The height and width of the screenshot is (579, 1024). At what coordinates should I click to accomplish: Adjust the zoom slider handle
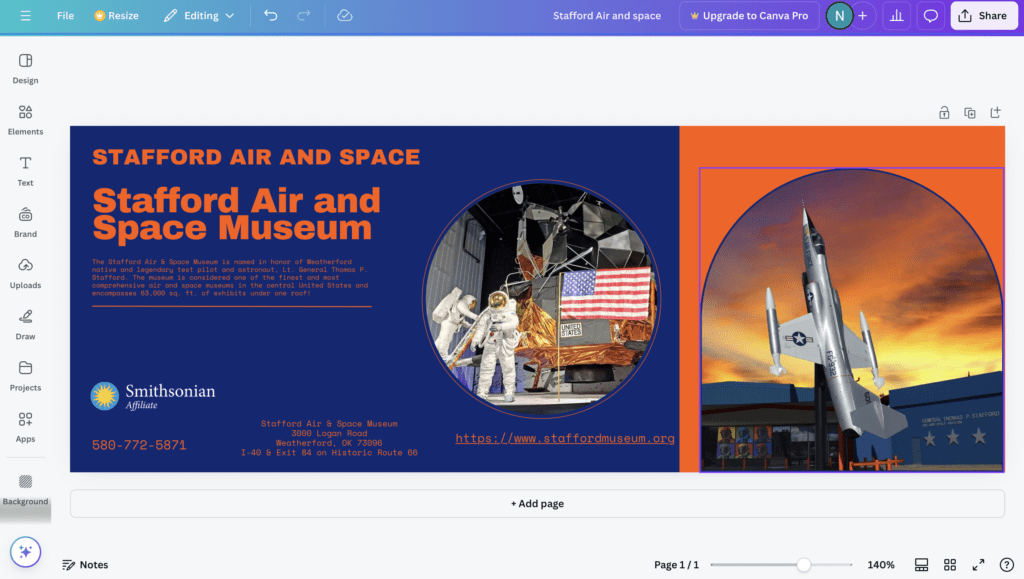tap(804, 565)
